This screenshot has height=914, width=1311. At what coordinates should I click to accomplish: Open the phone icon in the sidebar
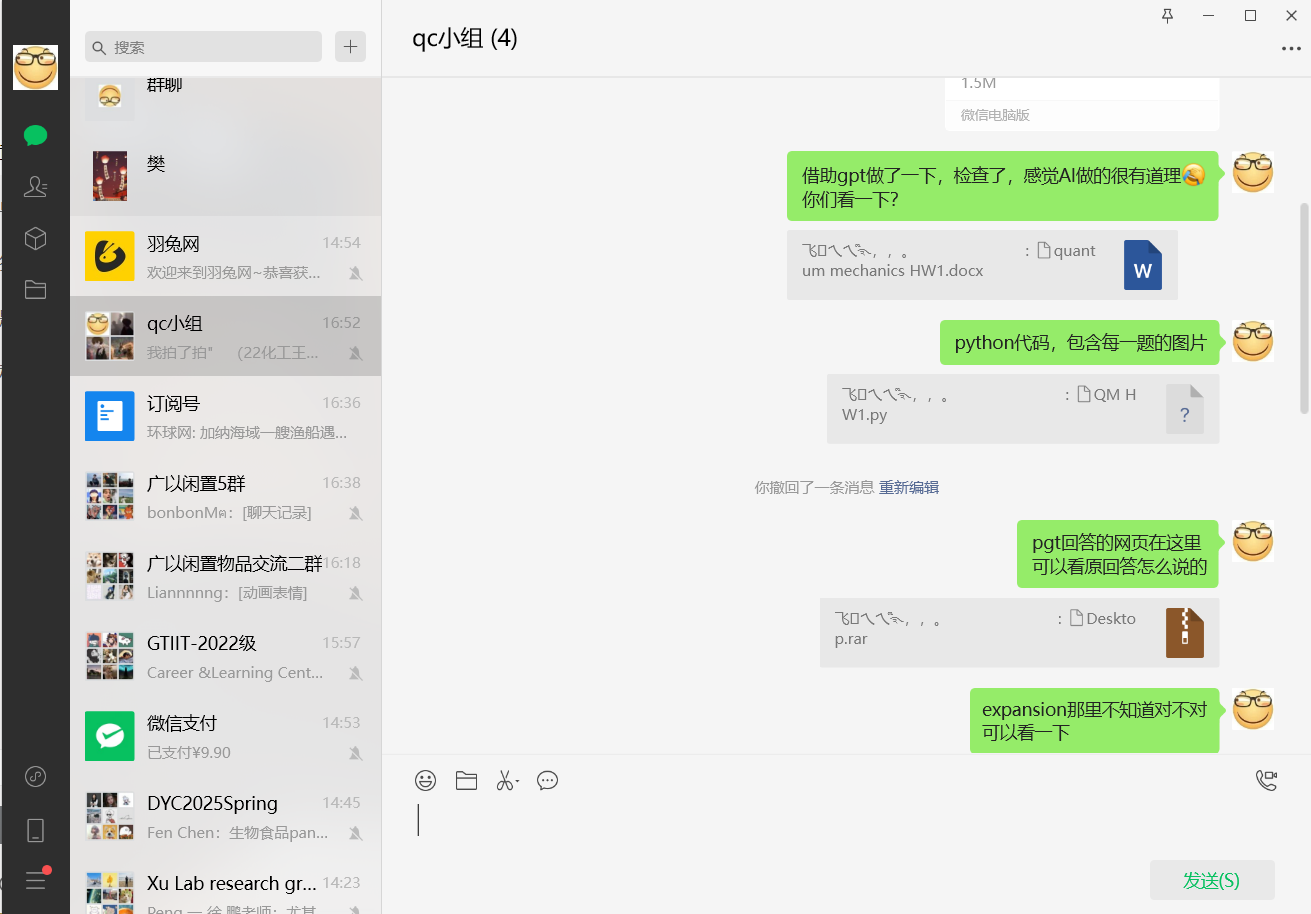36,830
